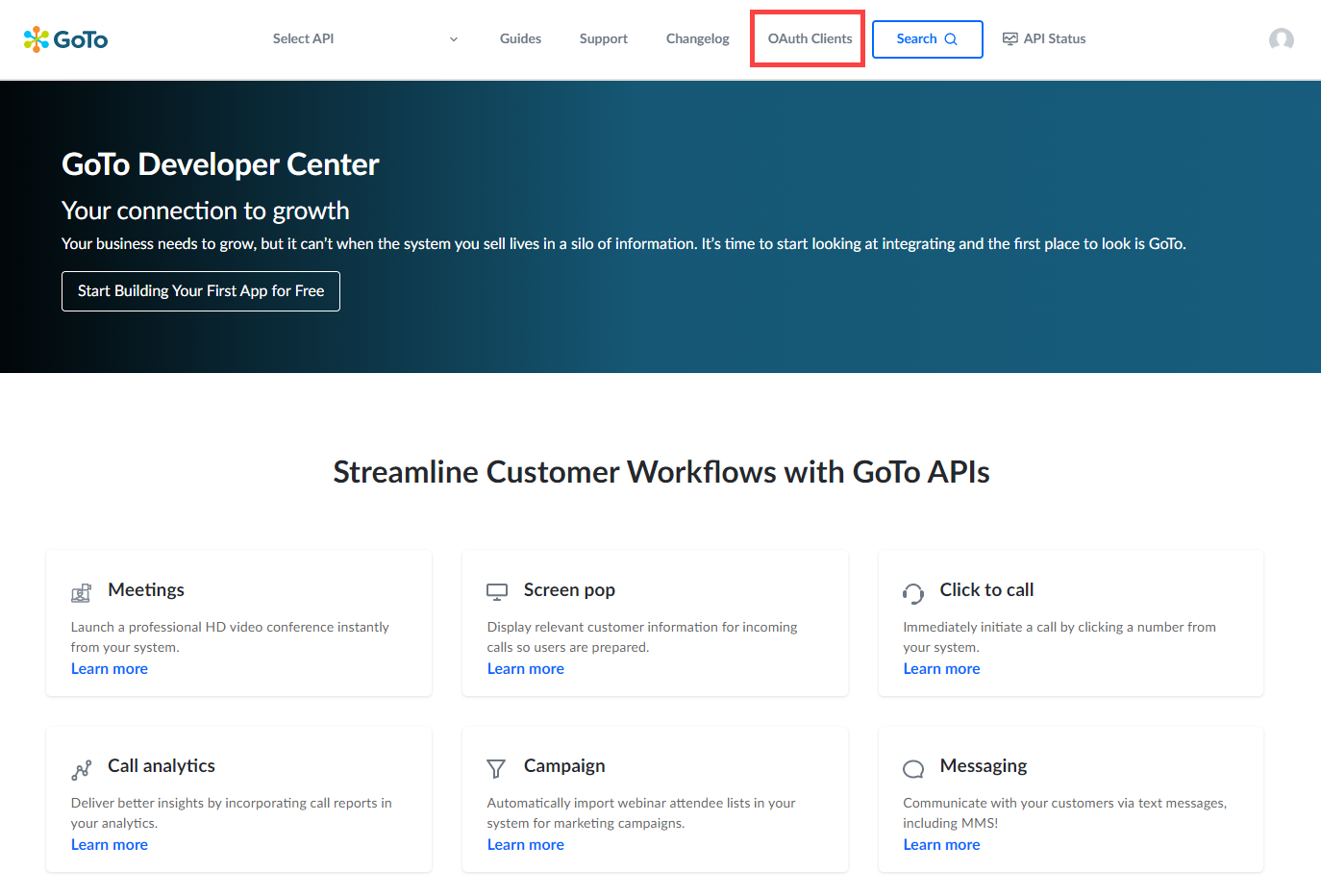Click the Meetings card title
The image size is (1321, 896).
coord(146,590)
